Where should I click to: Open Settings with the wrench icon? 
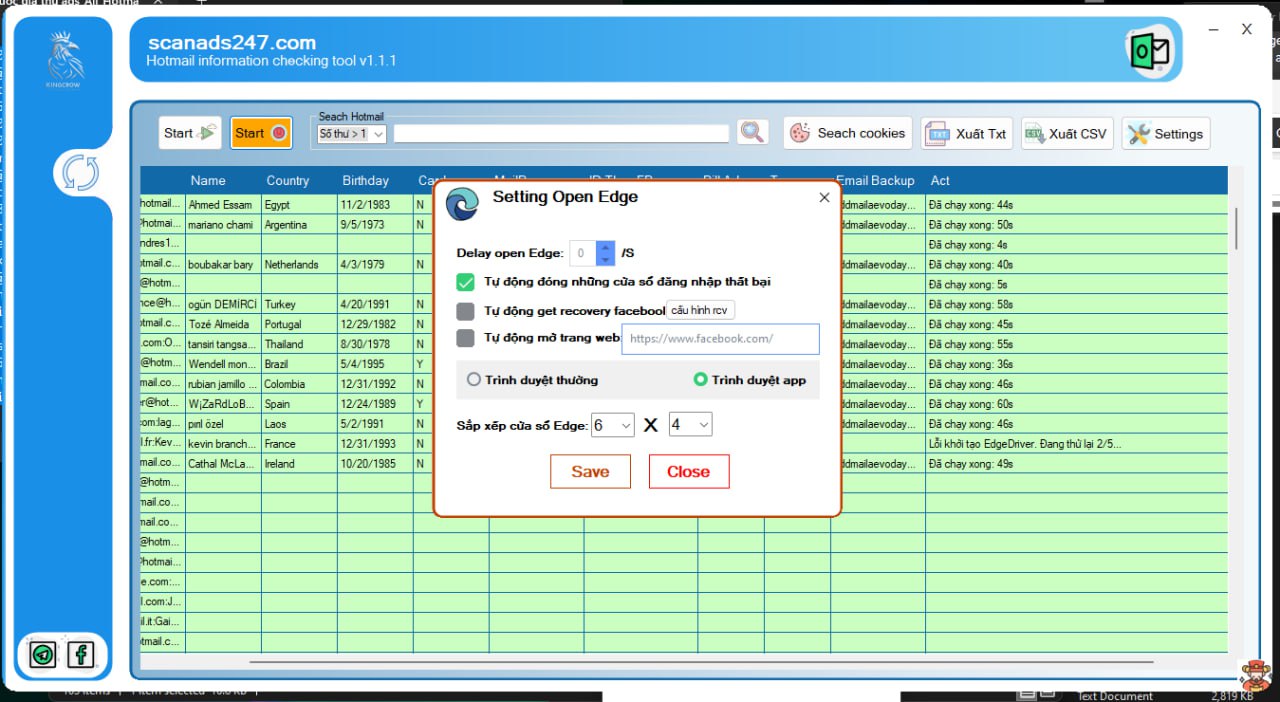pyautogui.click(x=1166, y=133)
